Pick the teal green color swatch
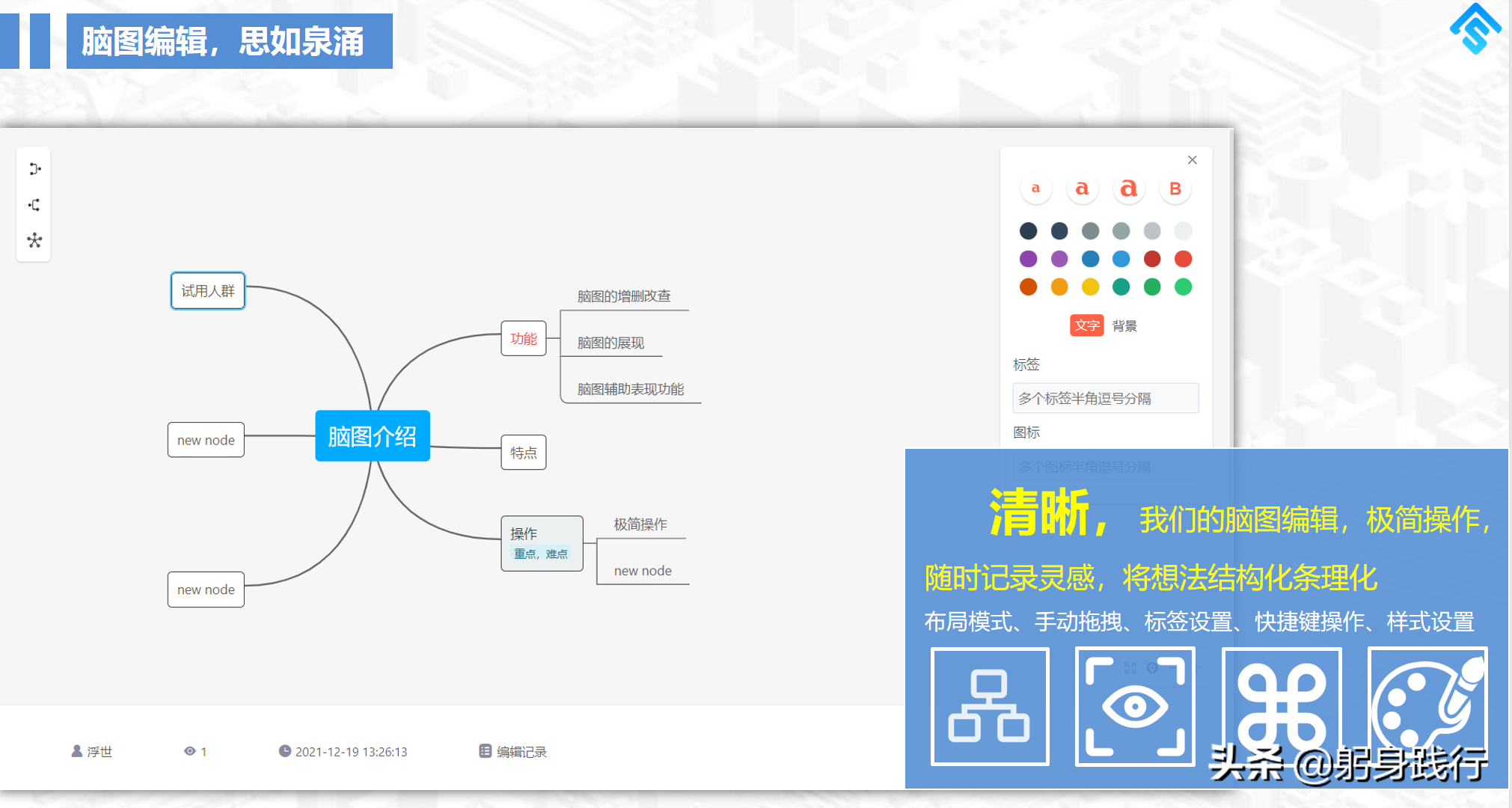 (1121, 287)
